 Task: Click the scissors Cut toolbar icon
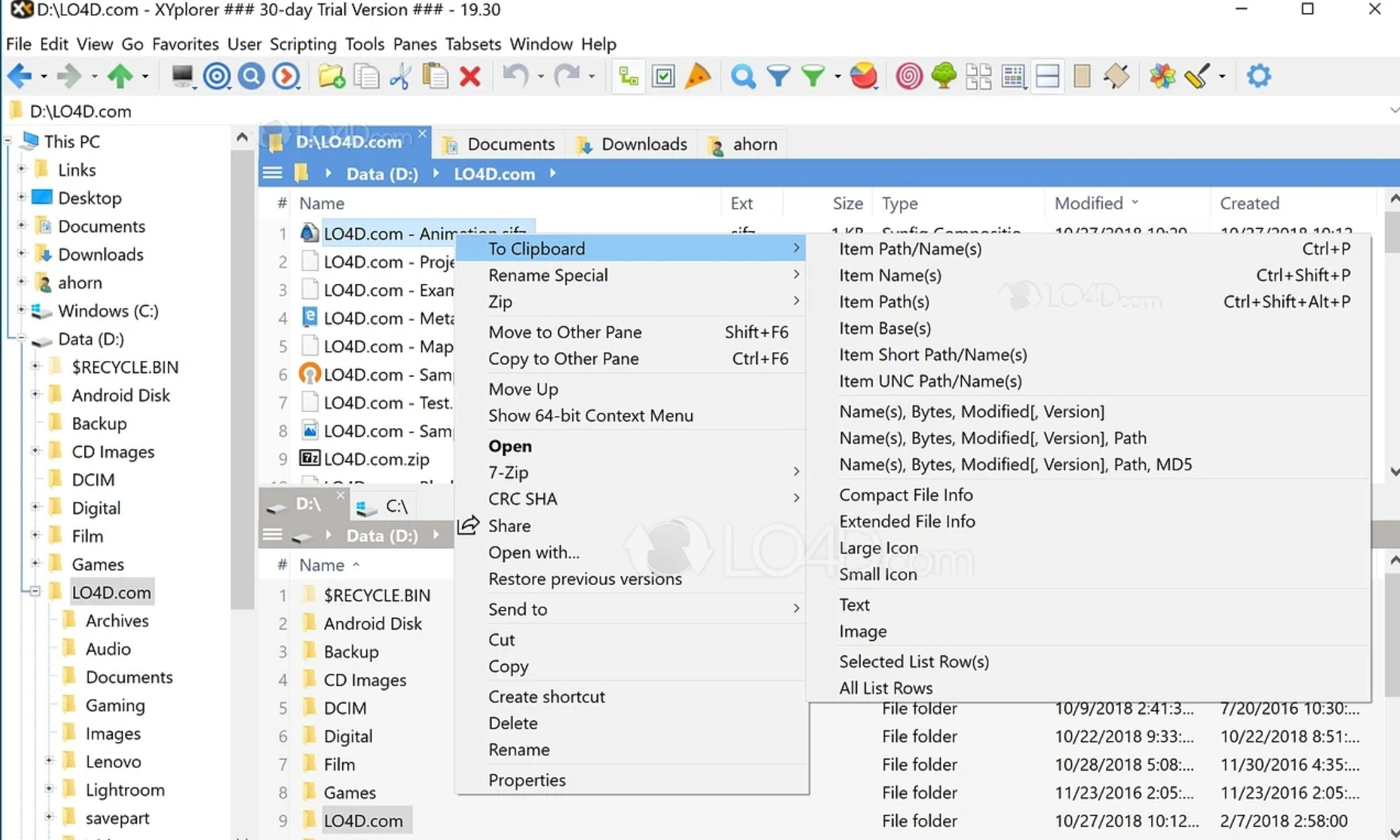(401, 76)
